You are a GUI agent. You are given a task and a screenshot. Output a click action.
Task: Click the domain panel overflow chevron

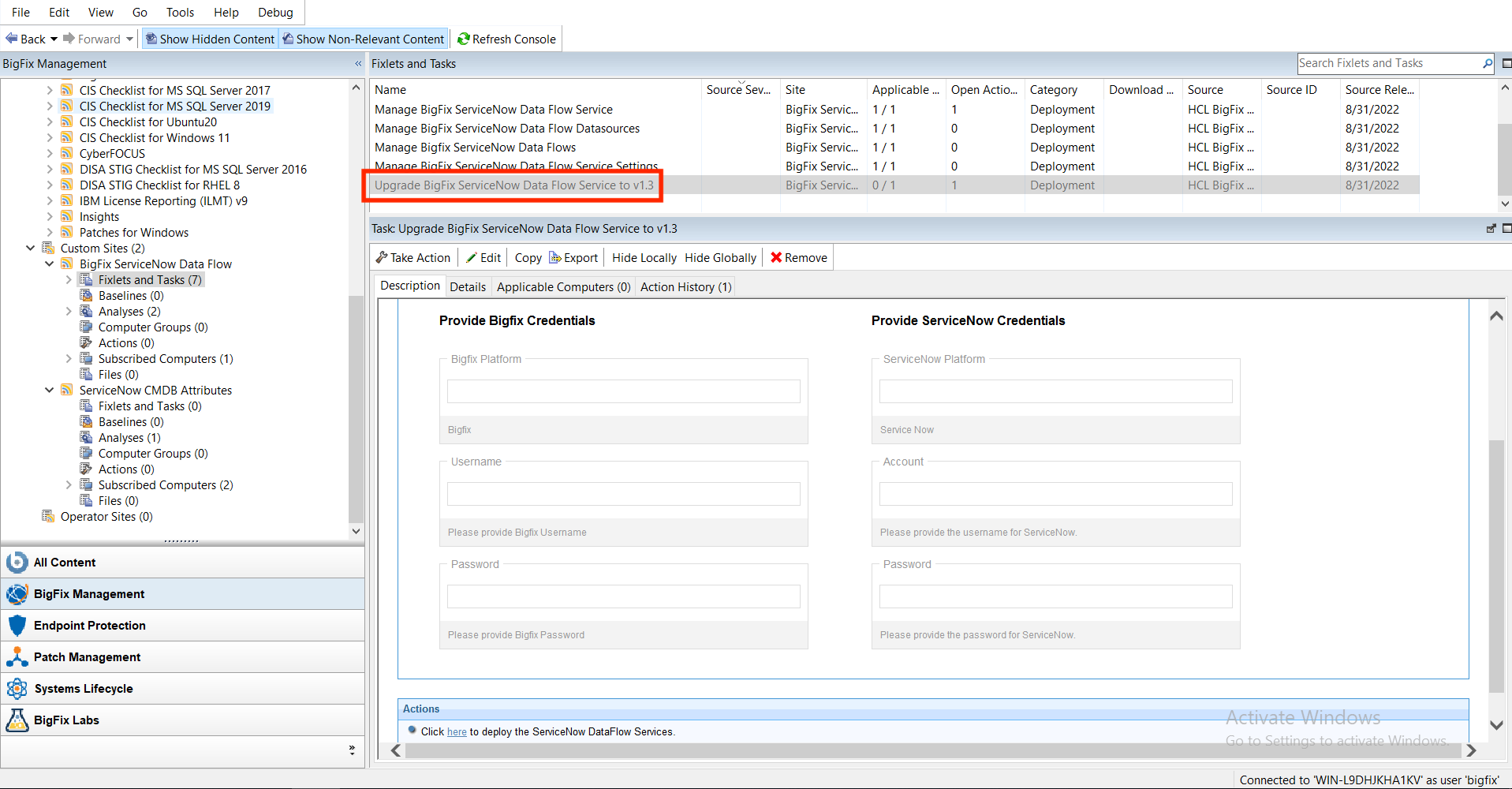point(352,750)
